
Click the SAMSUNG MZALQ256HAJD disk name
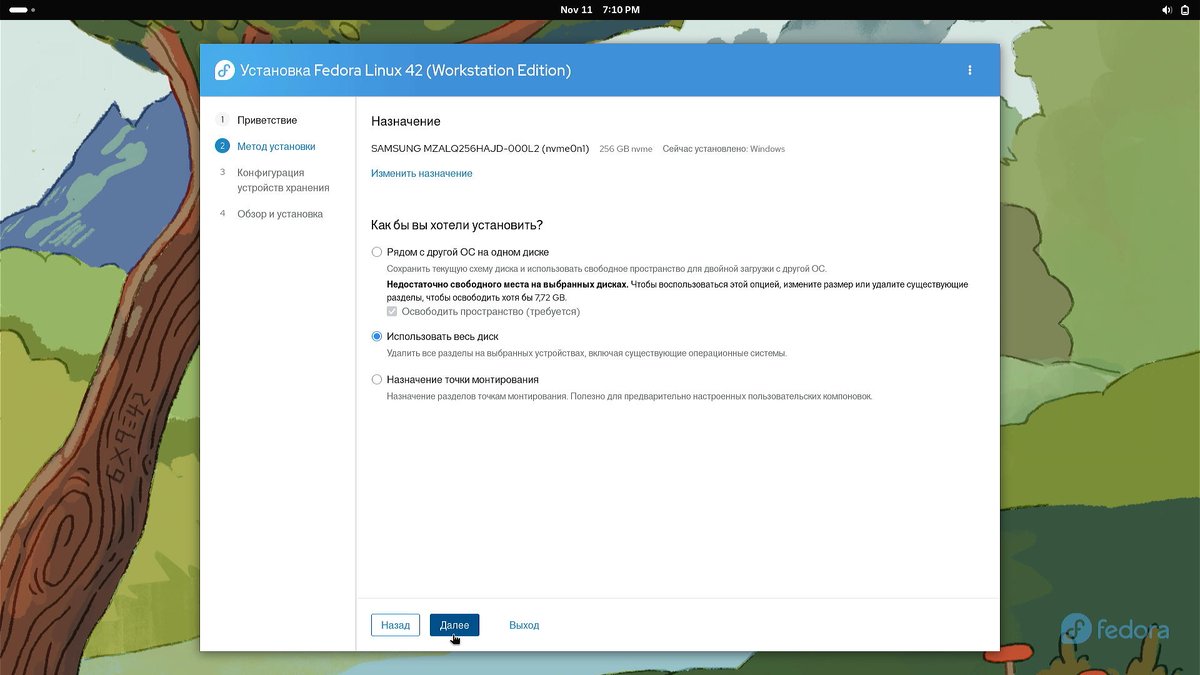pyautogui.click(x=479, y=149)
